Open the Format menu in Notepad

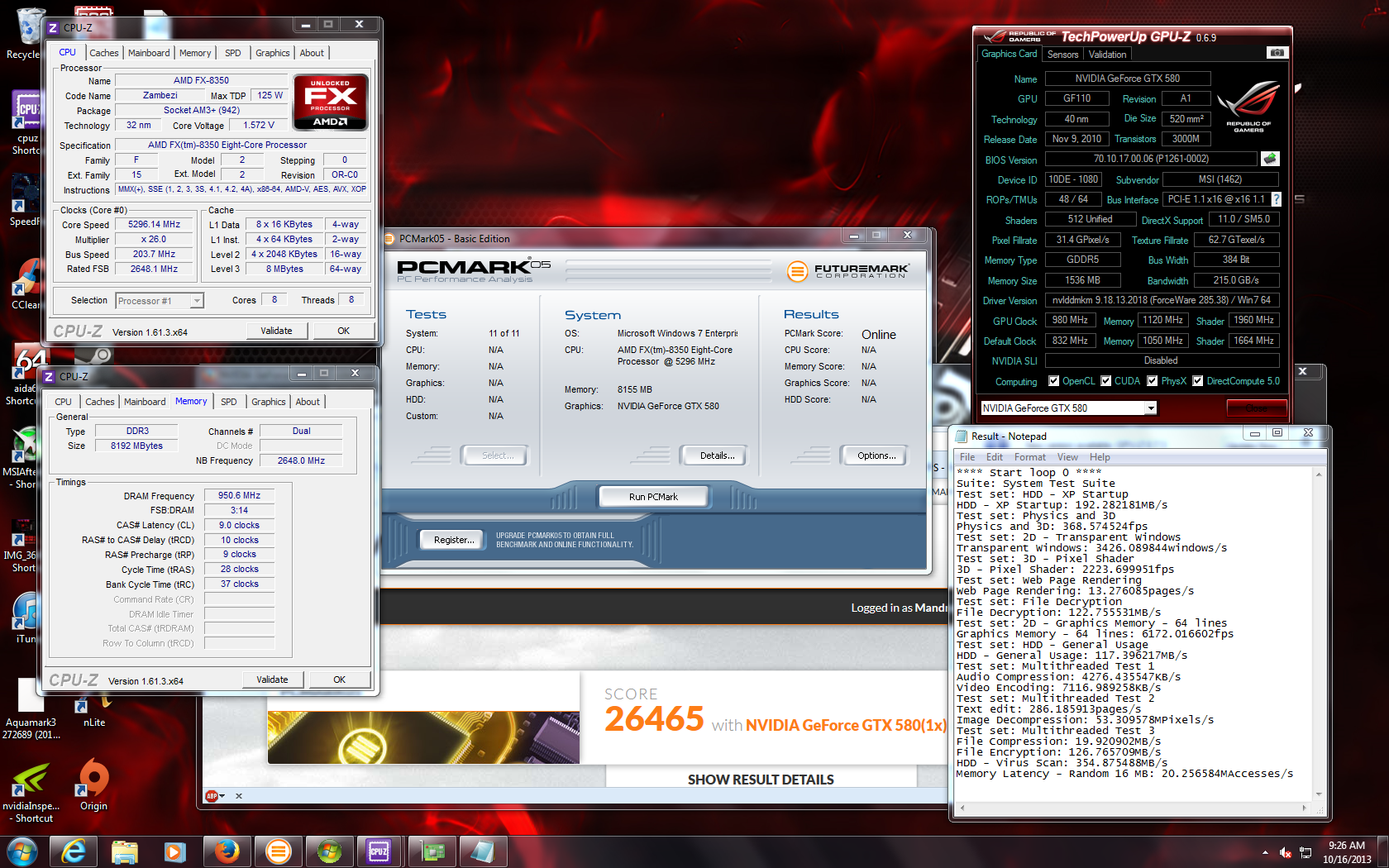tap(1029, 457)
